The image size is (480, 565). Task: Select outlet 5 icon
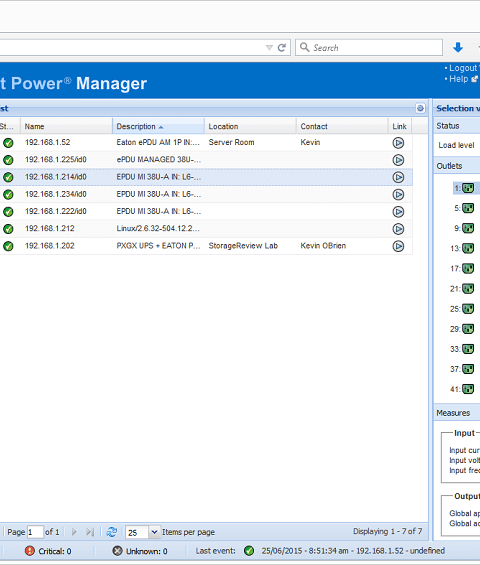click(x=468, y=208)
